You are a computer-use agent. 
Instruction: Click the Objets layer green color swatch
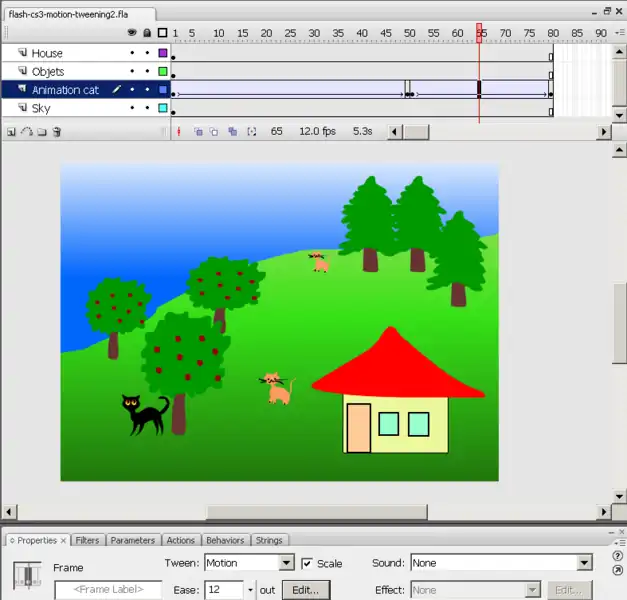(163, 72)
